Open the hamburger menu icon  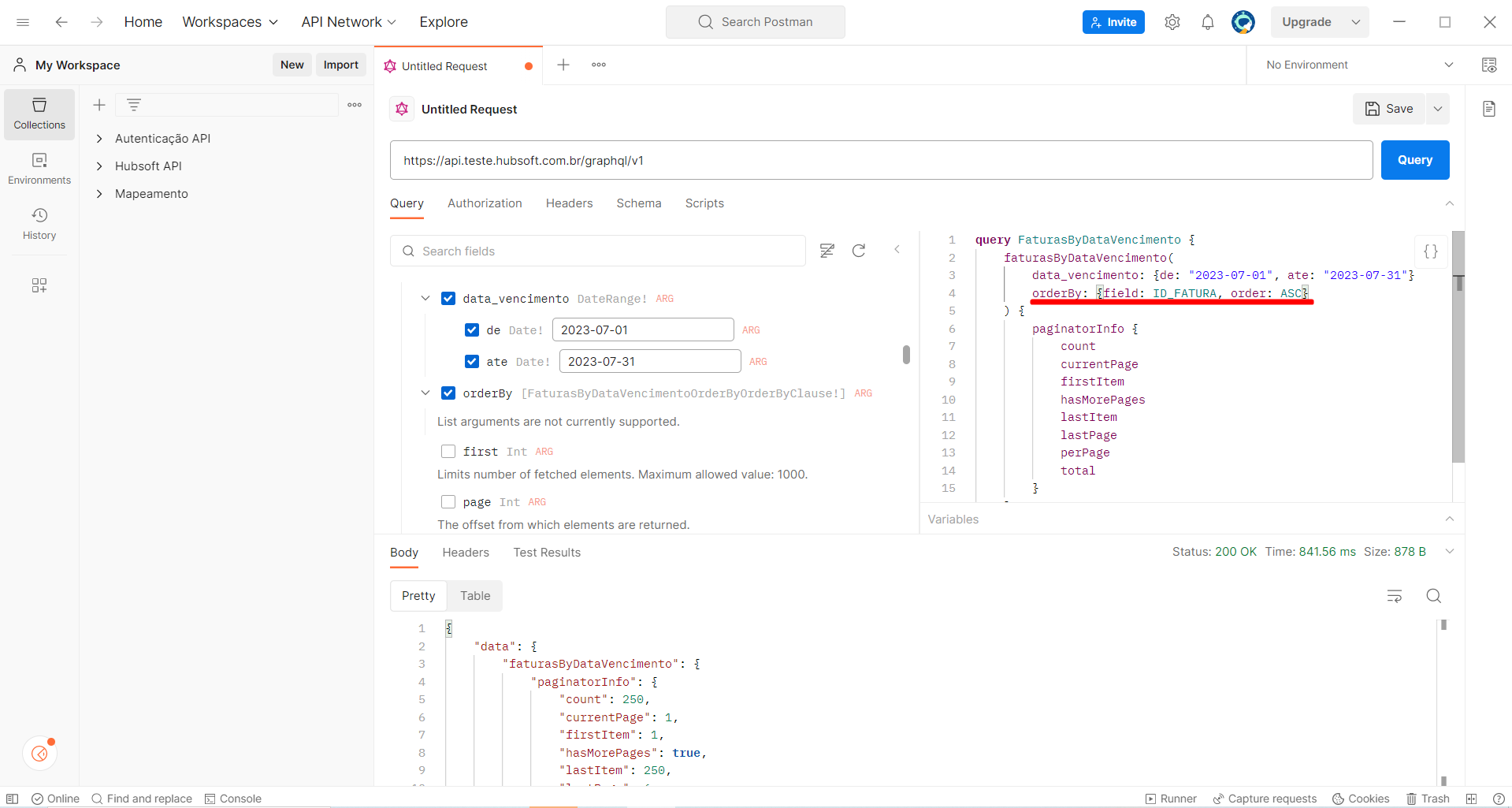click(x=23, y=22)
